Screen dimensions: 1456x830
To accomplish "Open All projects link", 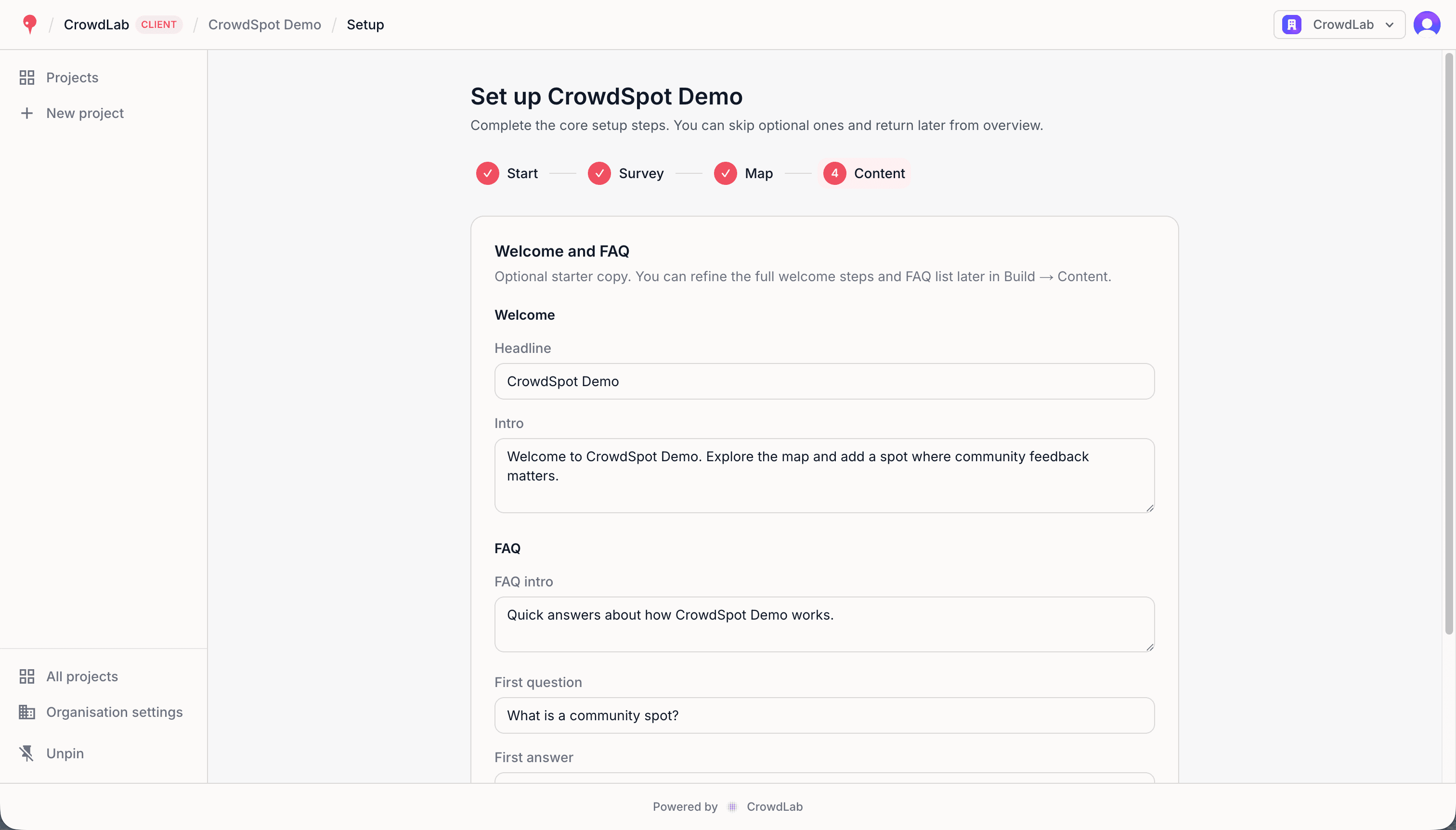I will (82, 676).
